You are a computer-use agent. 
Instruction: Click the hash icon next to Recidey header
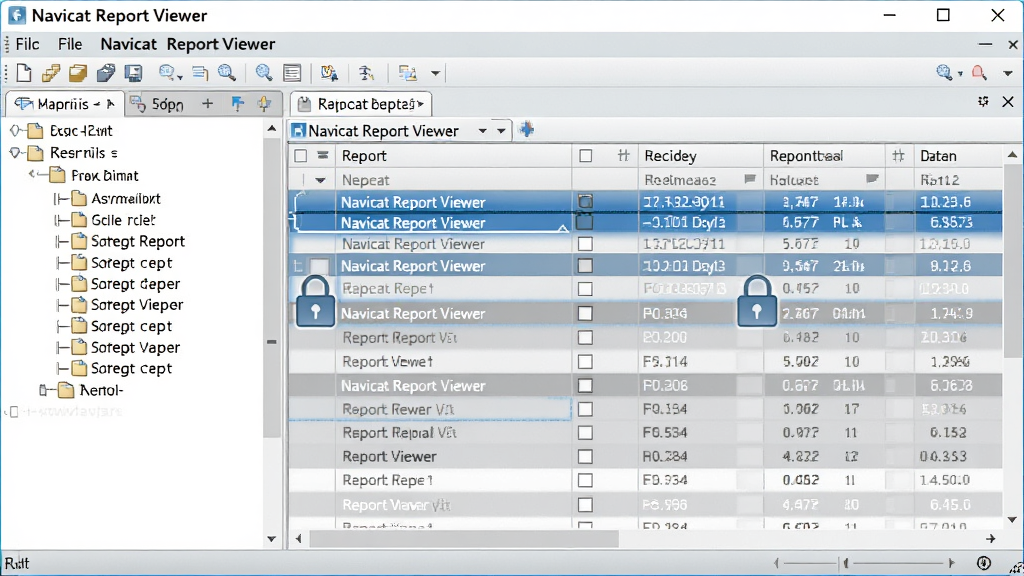click(x=624, y=155)
